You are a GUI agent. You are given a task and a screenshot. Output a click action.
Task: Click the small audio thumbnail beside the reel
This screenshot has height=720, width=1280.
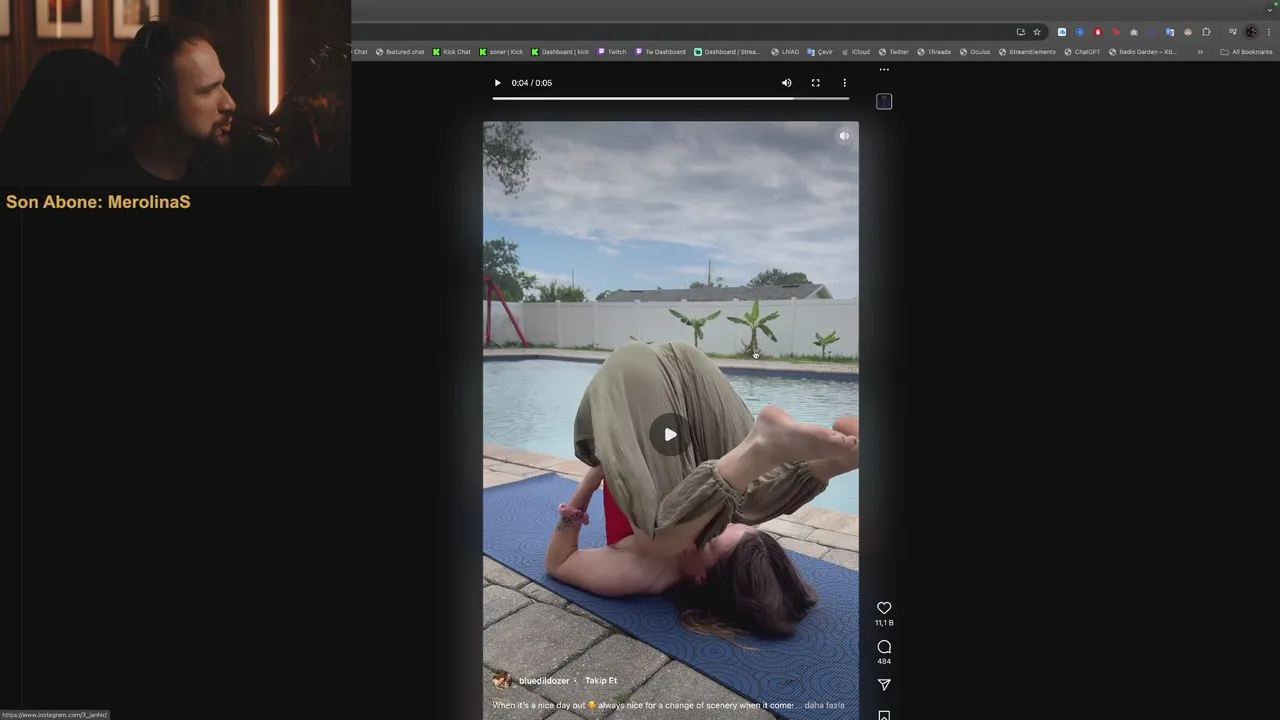(884, 101)
